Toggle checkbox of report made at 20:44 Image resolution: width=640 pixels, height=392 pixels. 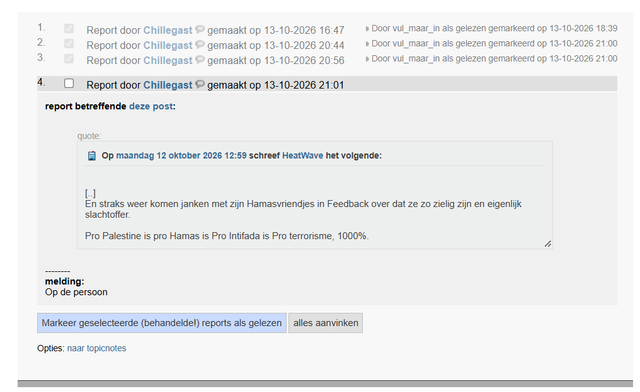tap(69, 44)
